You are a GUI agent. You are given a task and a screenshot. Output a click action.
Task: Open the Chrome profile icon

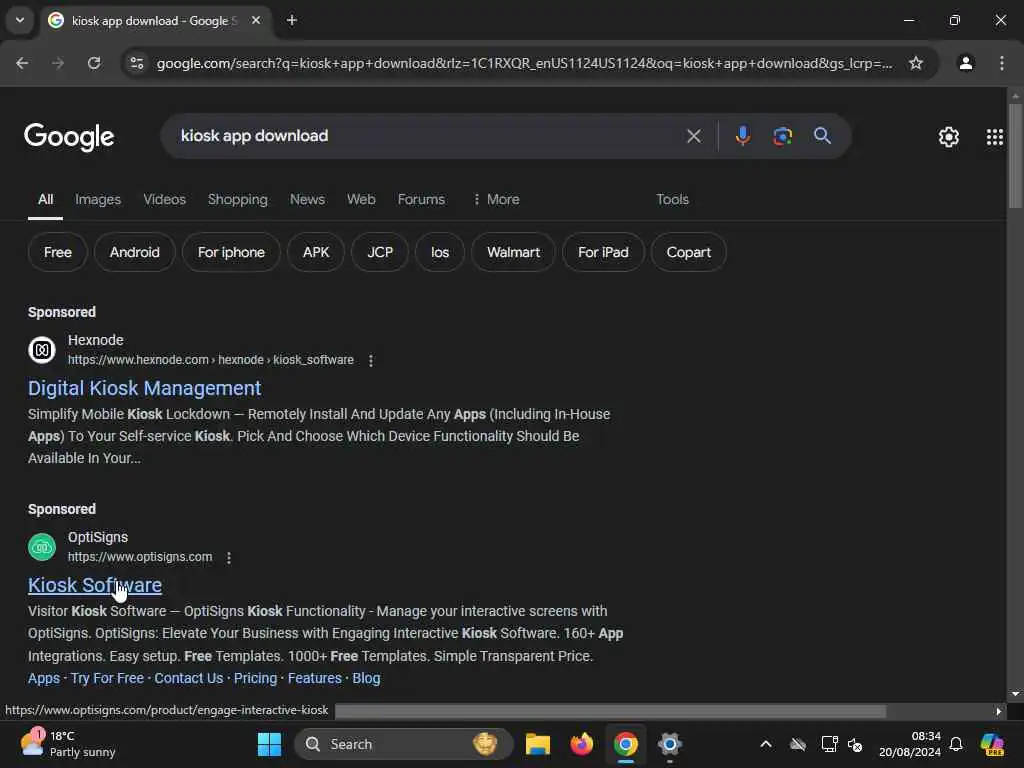(966, 63)
